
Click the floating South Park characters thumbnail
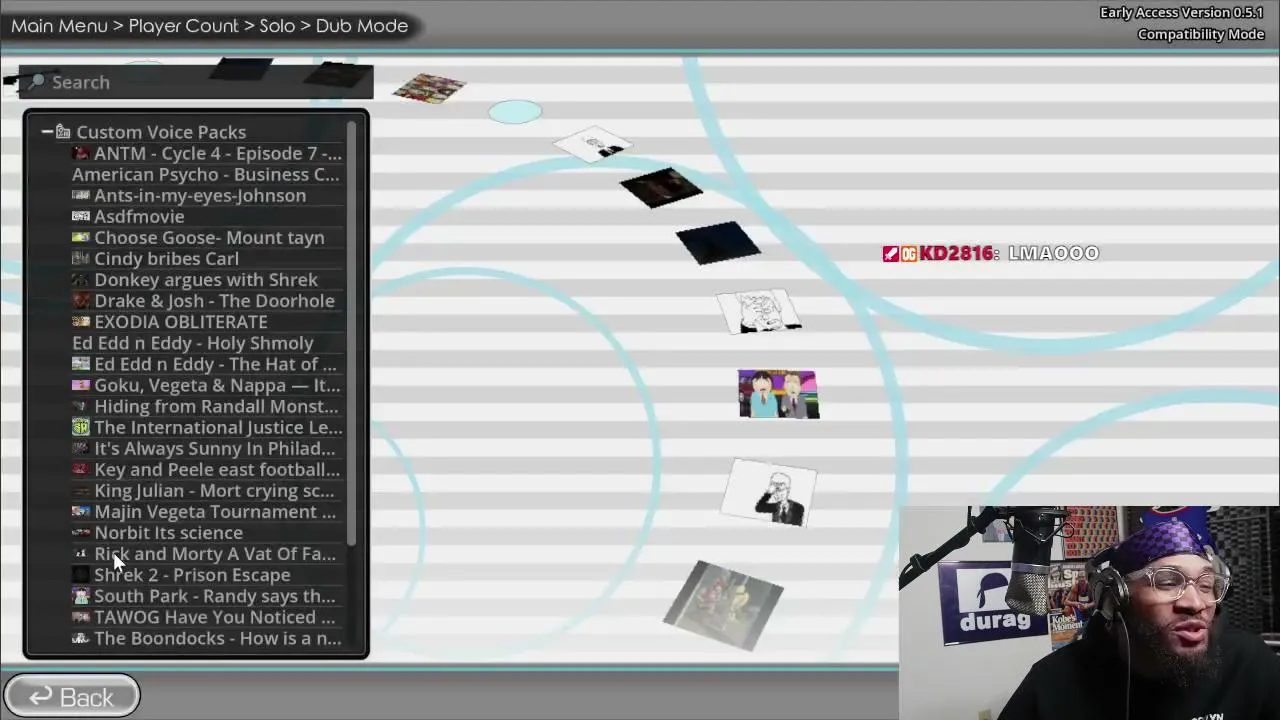tap(778, 393)
